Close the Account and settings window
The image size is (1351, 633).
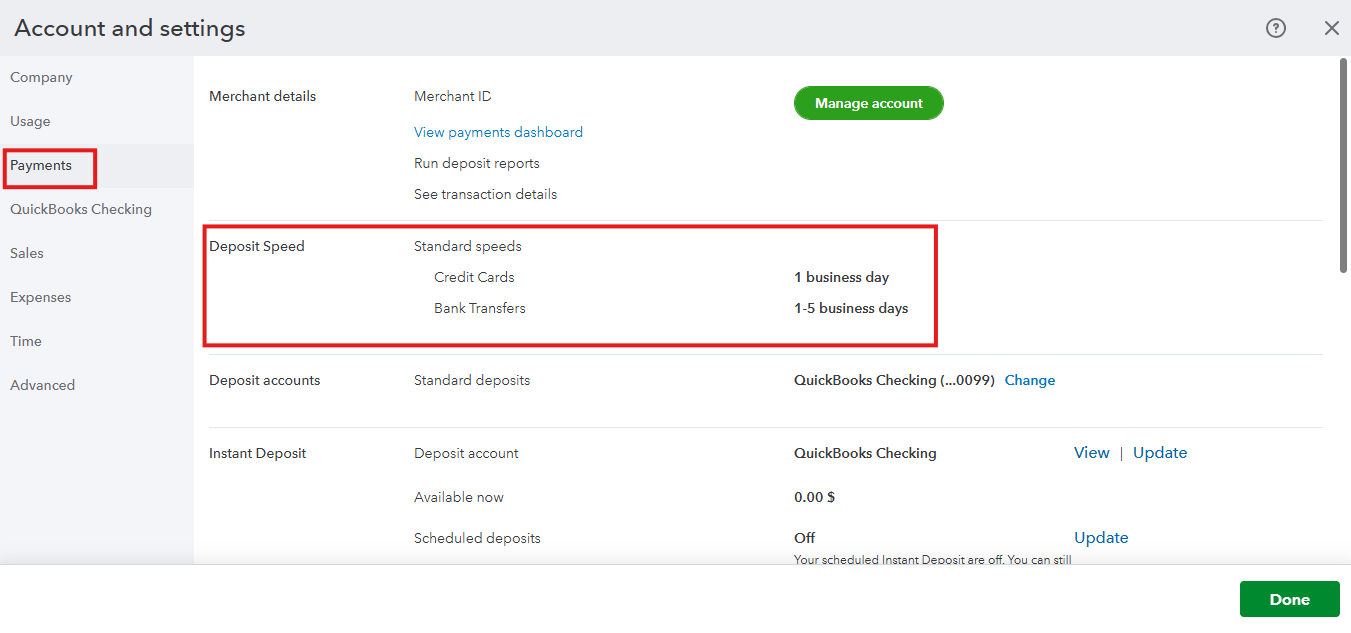coord(1331,28)
